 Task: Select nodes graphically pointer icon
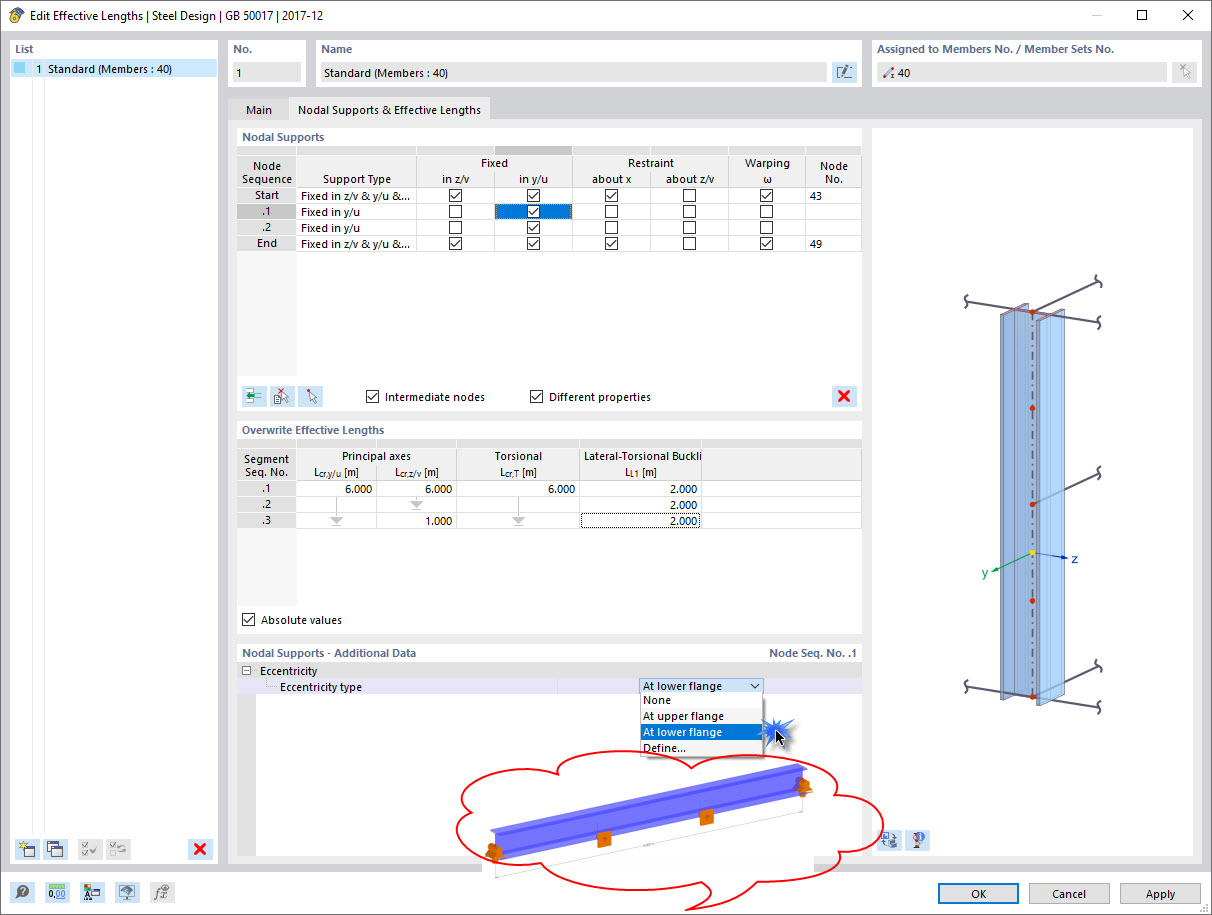point(311,396)
